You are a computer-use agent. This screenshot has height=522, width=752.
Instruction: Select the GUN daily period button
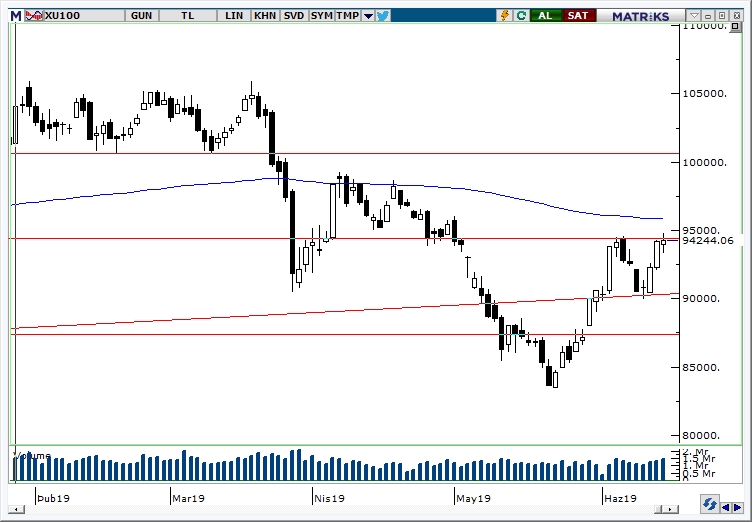click(x=141, y=16)
